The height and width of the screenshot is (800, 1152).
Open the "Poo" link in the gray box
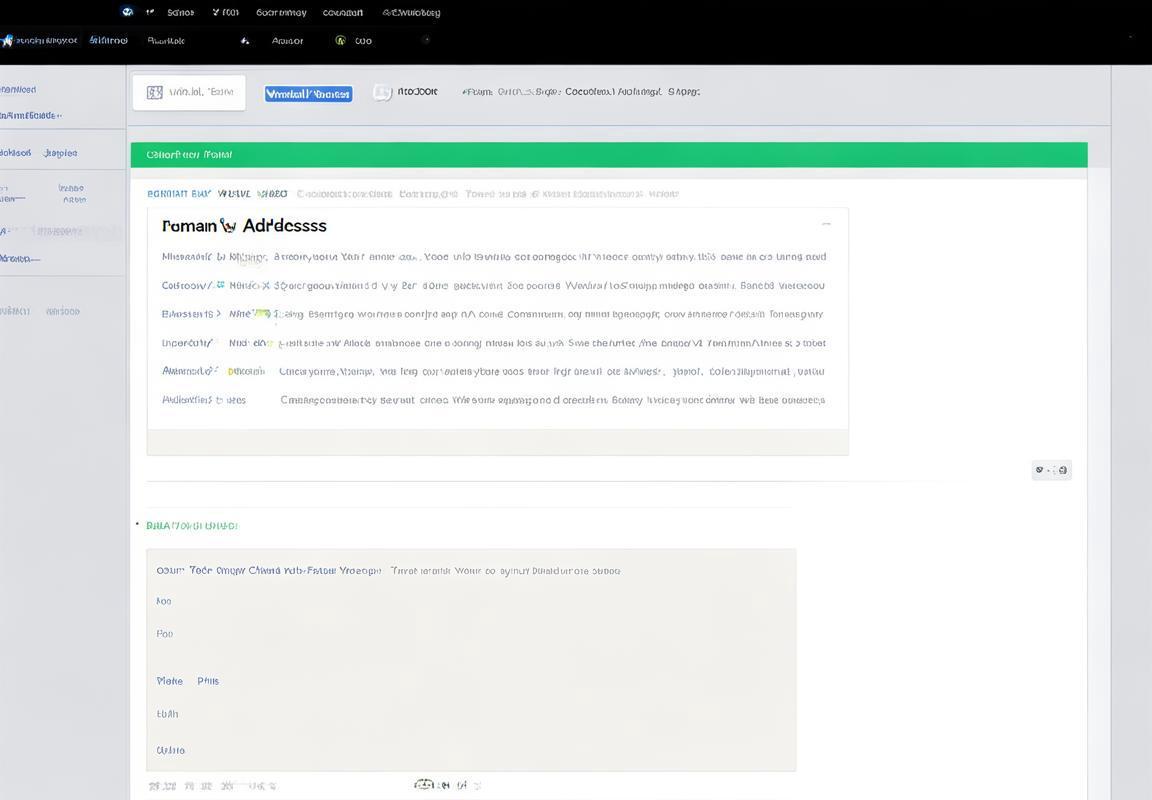click(x=165, y=634)
